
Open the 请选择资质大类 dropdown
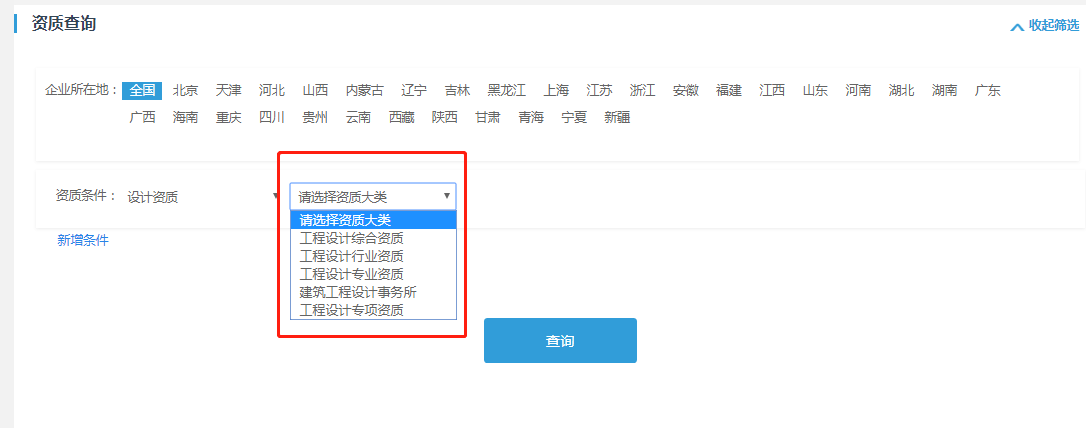(372, 196)
